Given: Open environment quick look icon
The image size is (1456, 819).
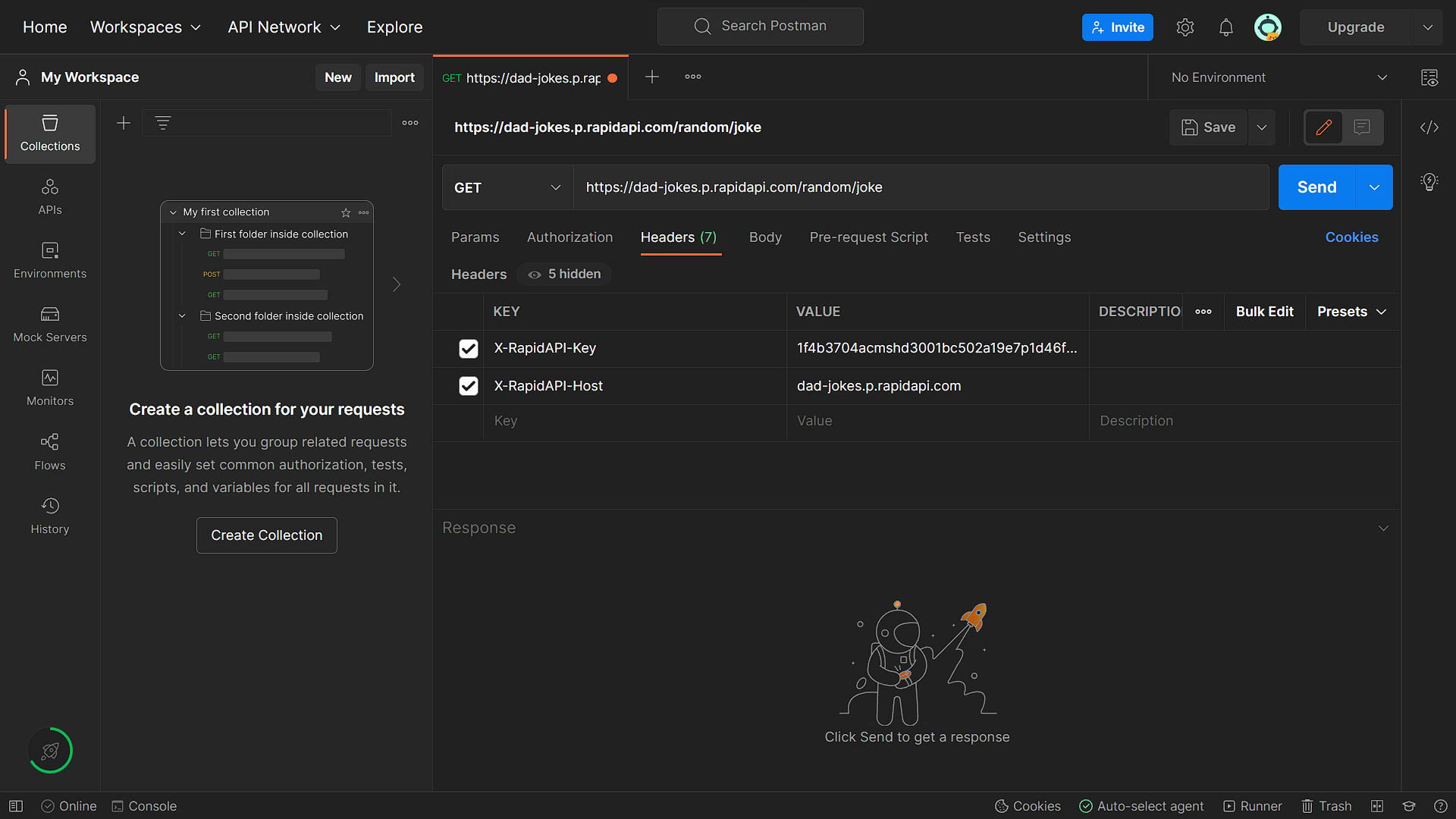Looking at the screenshot, I should (1429, 77).
